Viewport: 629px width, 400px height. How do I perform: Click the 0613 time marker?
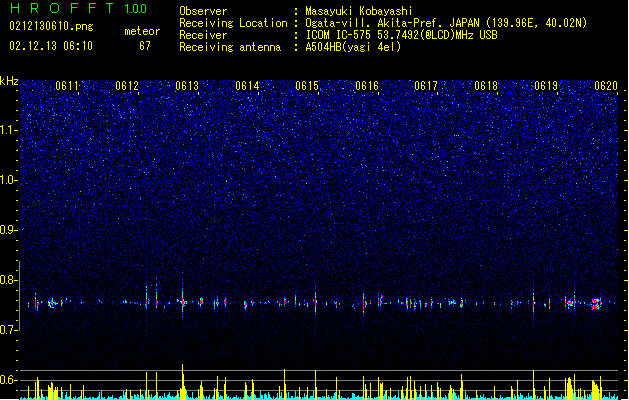[187, 86]
